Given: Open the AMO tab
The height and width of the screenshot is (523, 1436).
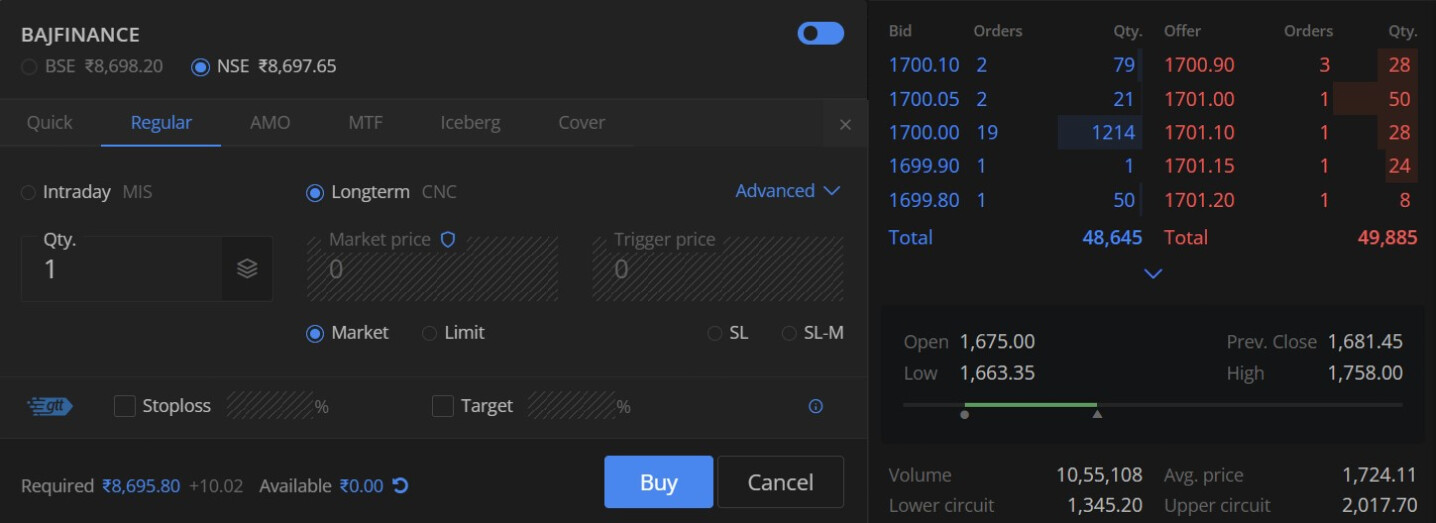Looking at the screenshot, I should [270, 123].
